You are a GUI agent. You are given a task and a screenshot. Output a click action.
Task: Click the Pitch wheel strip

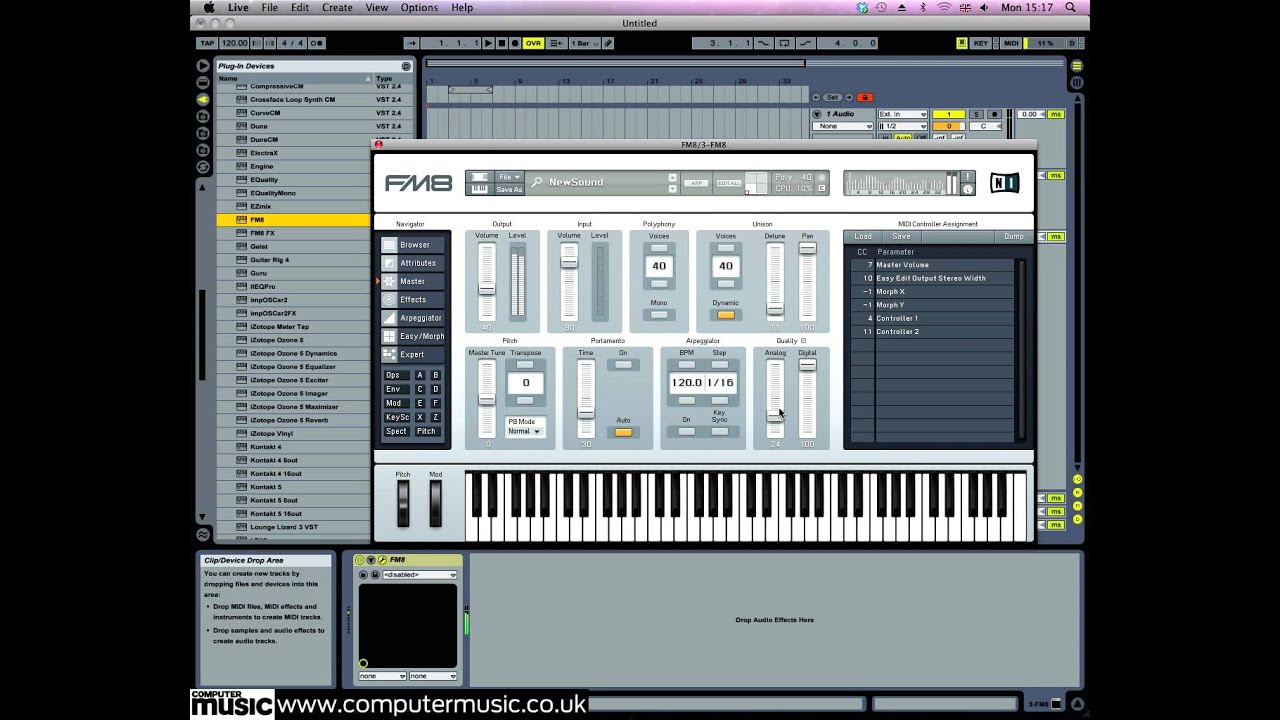pos(403,503)
